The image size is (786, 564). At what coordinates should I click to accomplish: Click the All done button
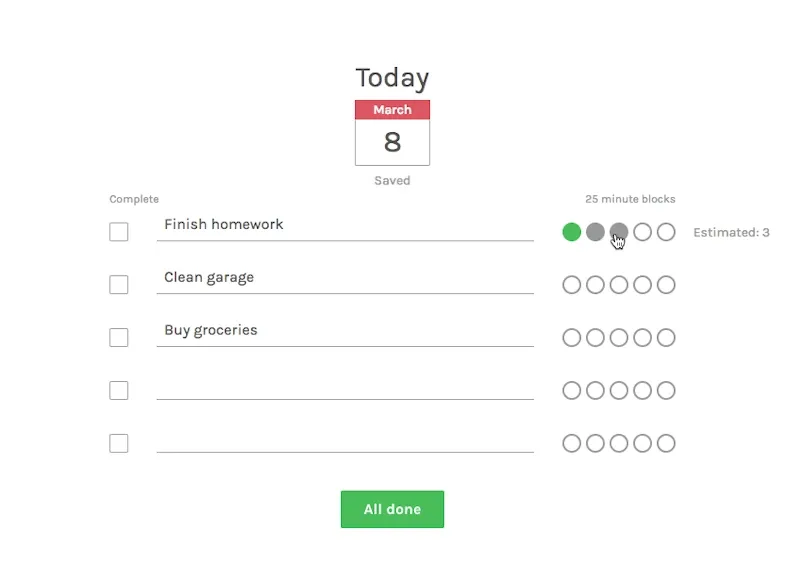[392, 509]
